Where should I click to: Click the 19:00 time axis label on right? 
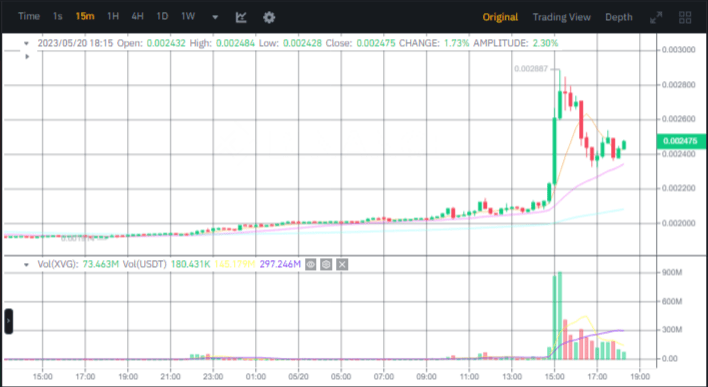(640, 376)
